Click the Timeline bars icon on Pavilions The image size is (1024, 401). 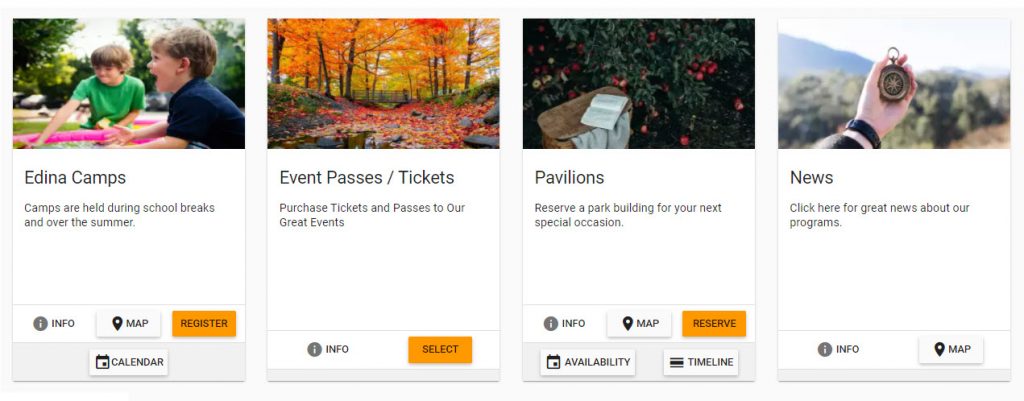pyautogui.click(x=677, y=362)
